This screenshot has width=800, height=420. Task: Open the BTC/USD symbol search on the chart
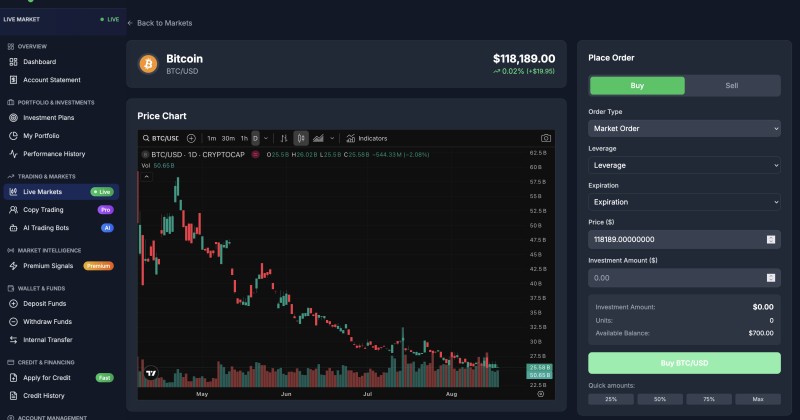(x=160, y=138)
